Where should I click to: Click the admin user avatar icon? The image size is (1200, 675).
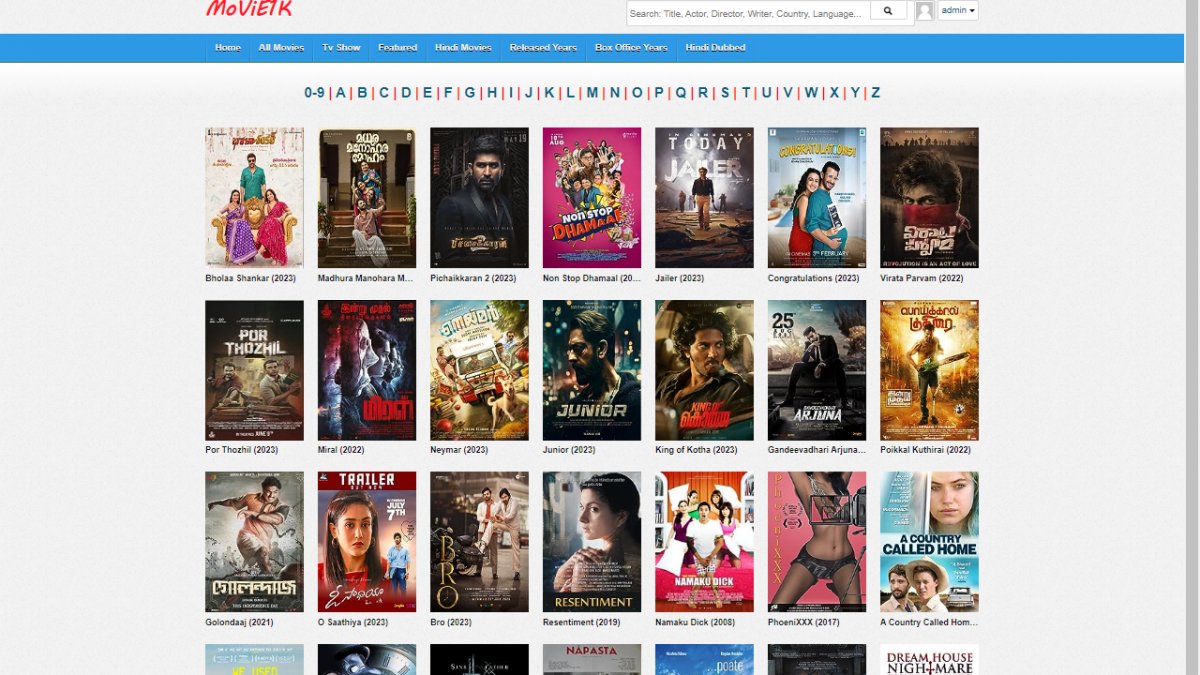coord(925,11)
